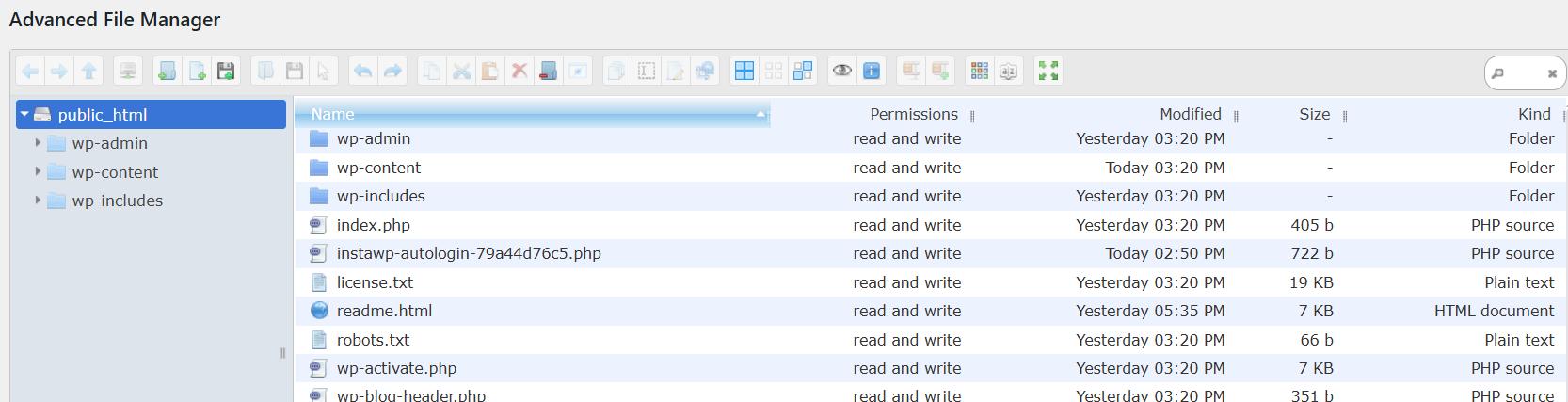
Task: Click the eye preview icon
Action: coord(842,72)
